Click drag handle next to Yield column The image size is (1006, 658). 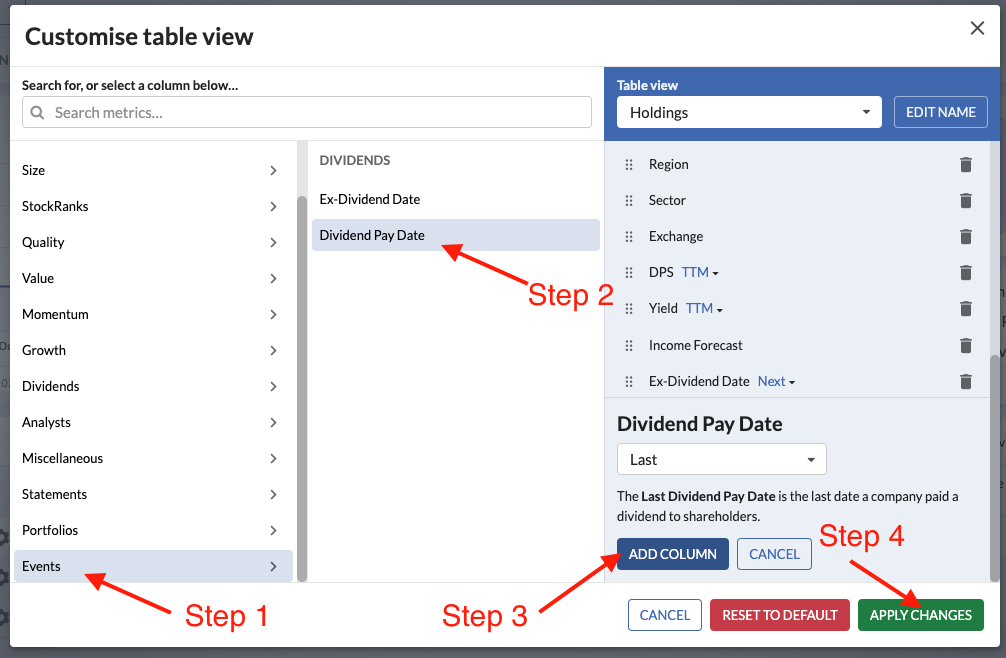(629, 309)
